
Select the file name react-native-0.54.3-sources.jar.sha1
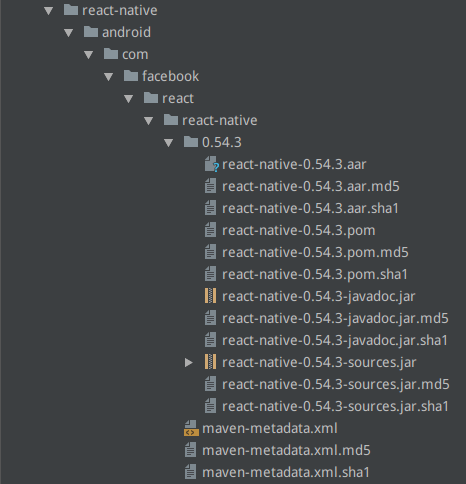tap(335, 407)
